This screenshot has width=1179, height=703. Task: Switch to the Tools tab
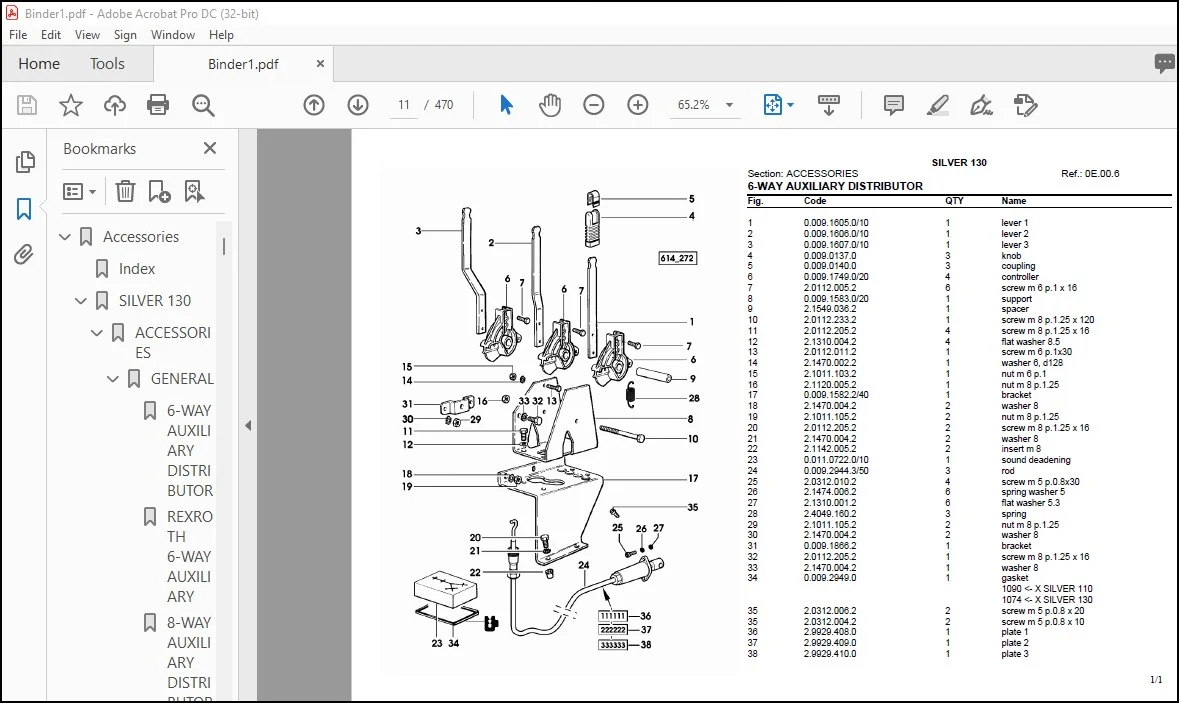[108, 64]
